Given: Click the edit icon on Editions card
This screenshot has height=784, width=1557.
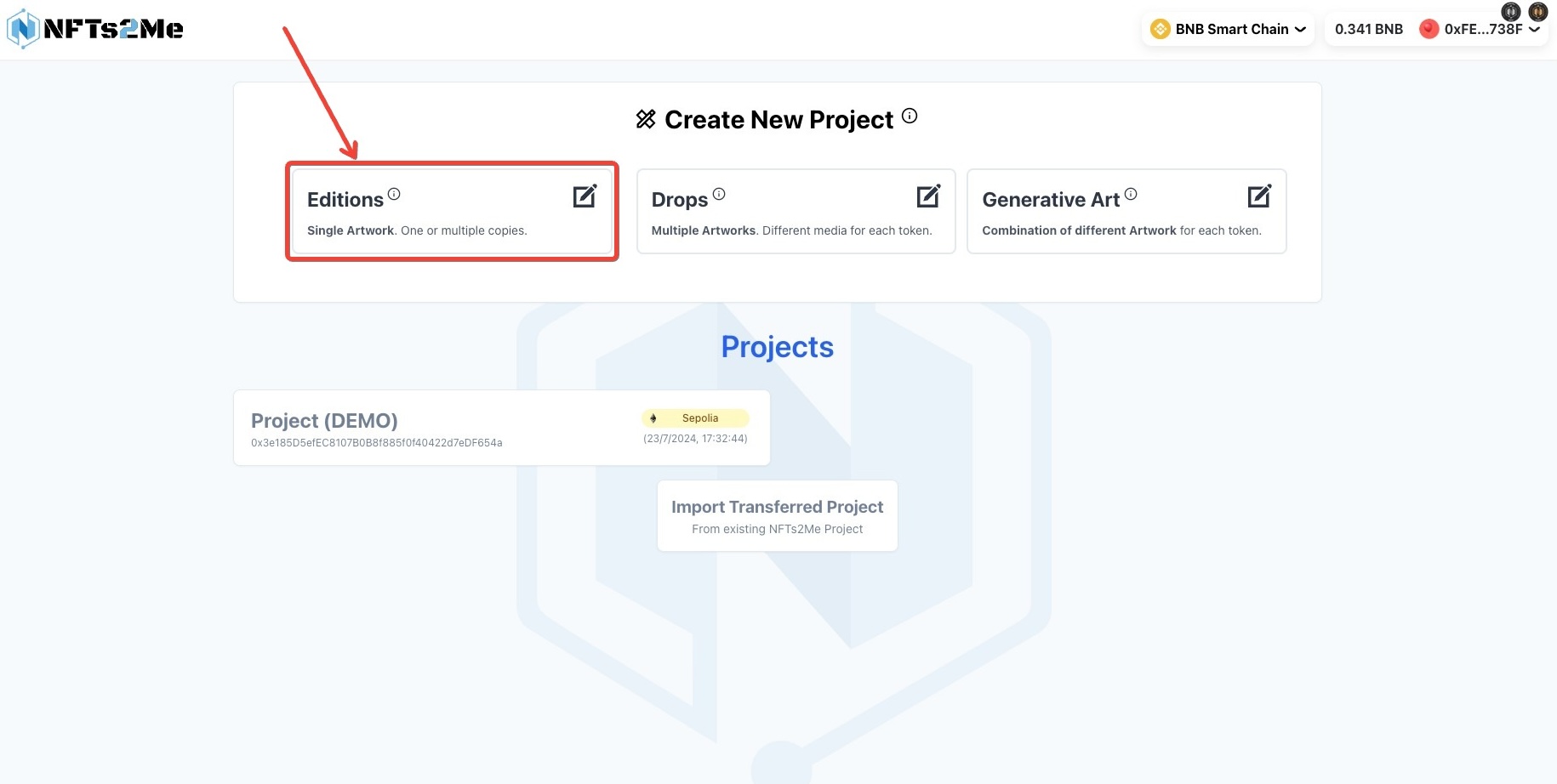Looking at the screenshot, I should pos(585,196).
